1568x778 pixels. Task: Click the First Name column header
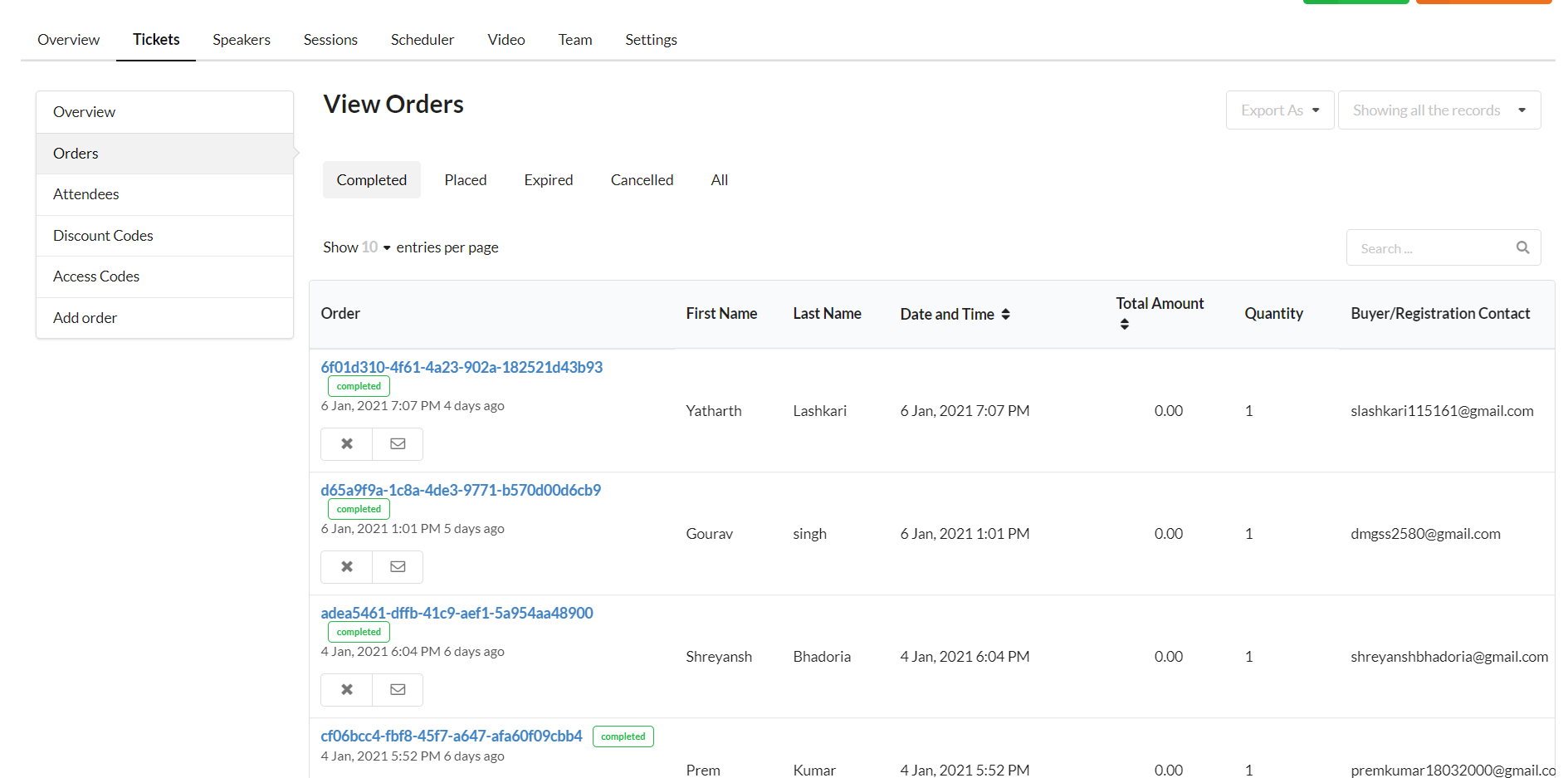tap(721, 314)
